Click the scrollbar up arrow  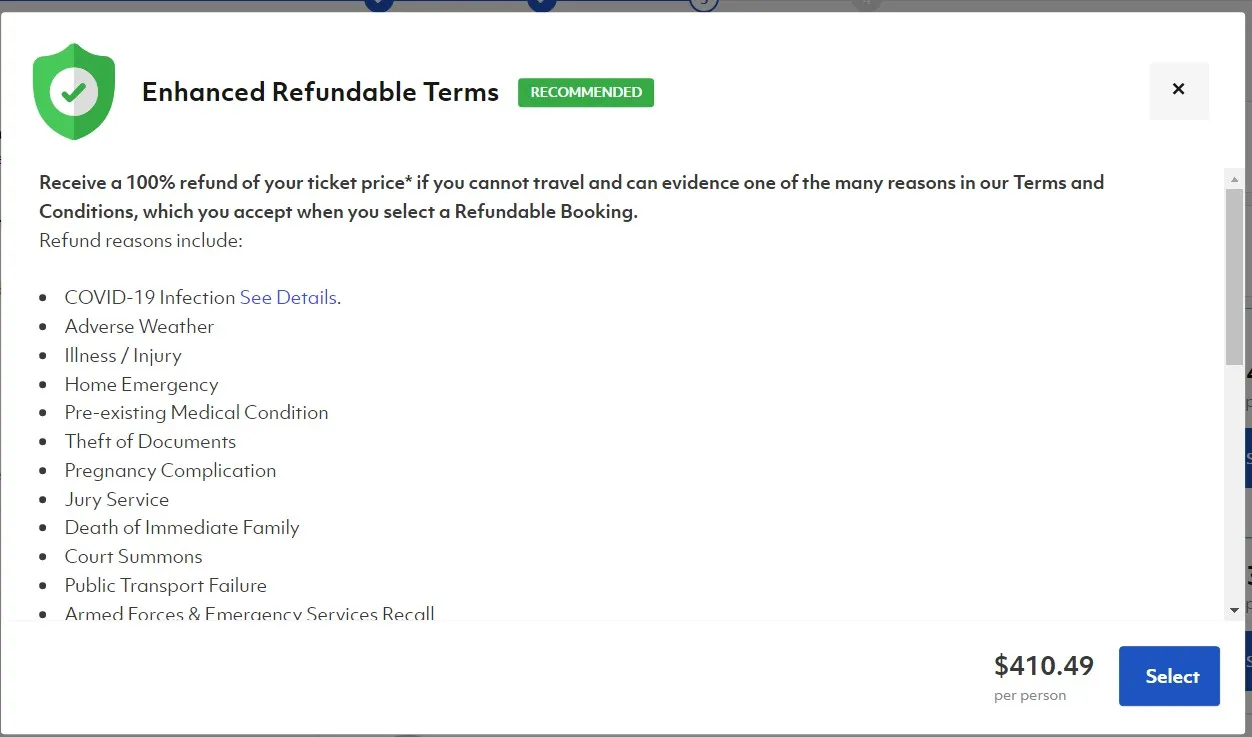(1235, 179)
